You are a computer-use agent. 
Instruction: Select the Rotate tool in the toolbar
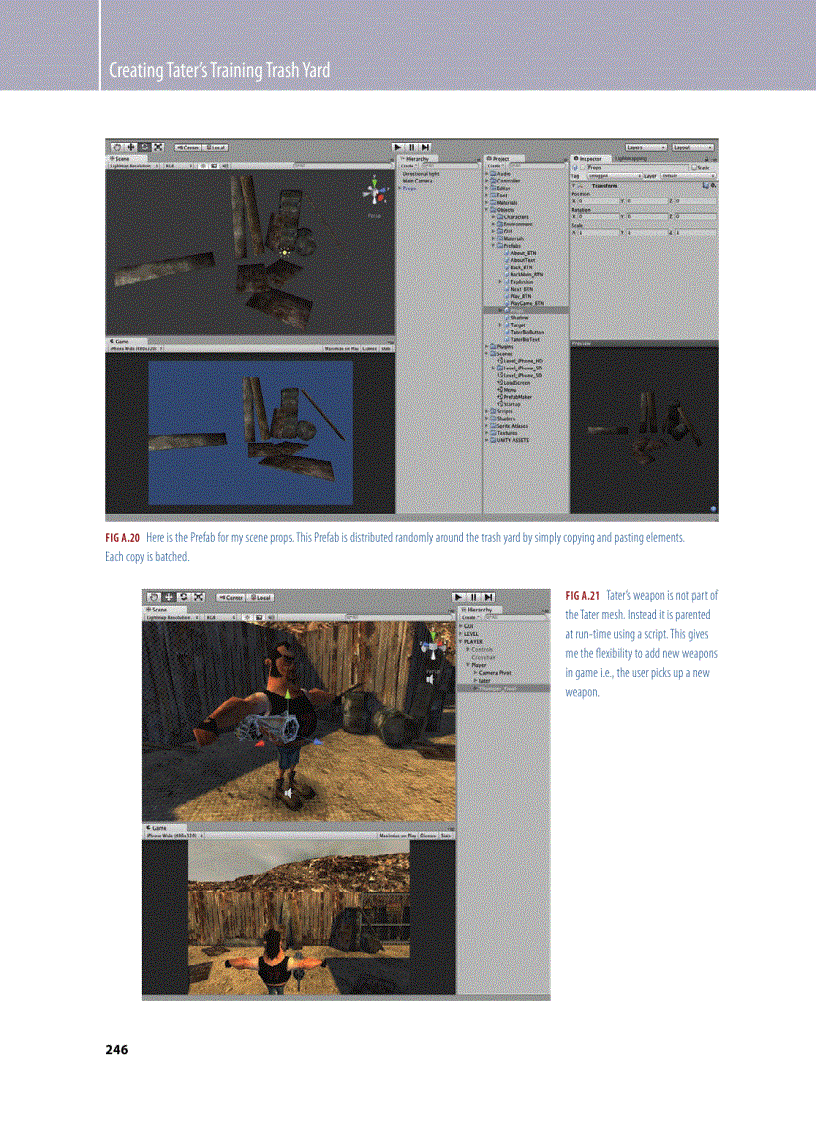coord(144,147)
